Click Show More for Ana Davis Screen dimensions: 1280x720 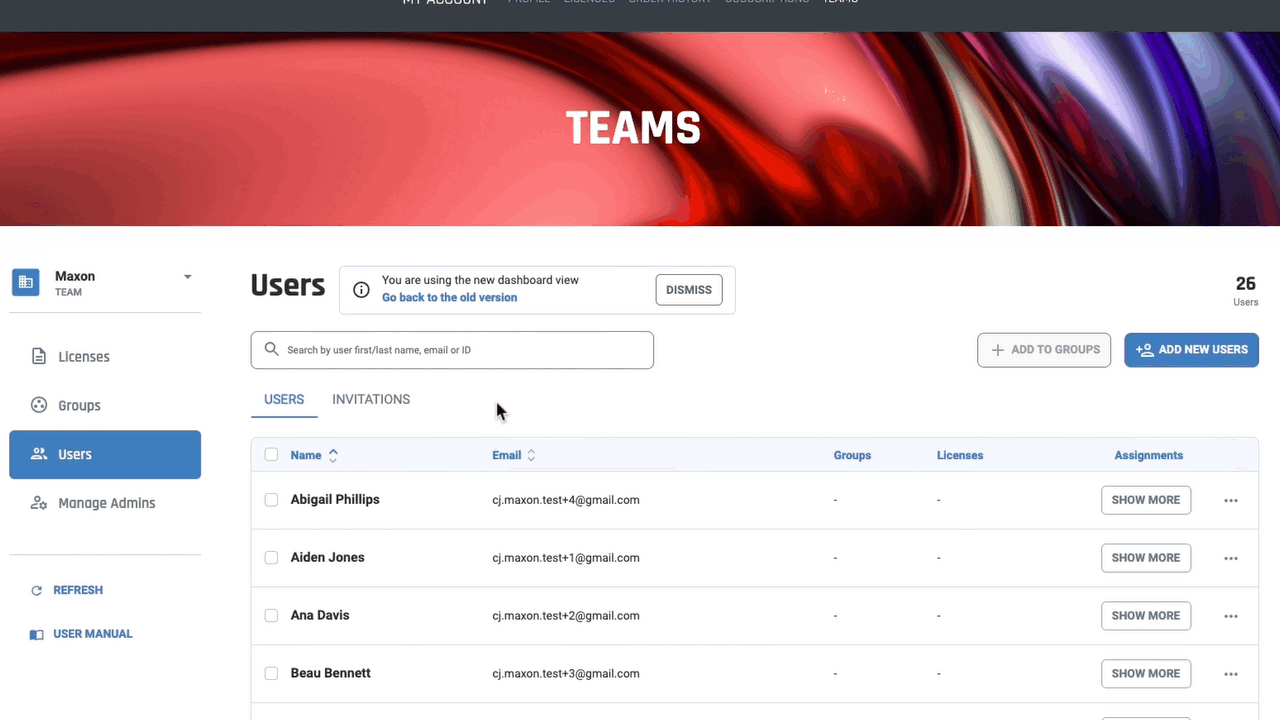pyautogui.click(x=1146, y=616)
